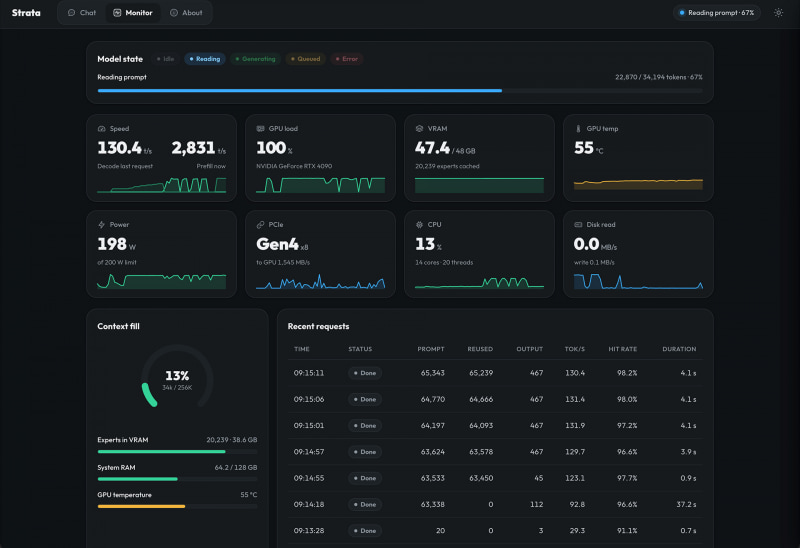Sort by the STATUS column header

coord(360,349)
